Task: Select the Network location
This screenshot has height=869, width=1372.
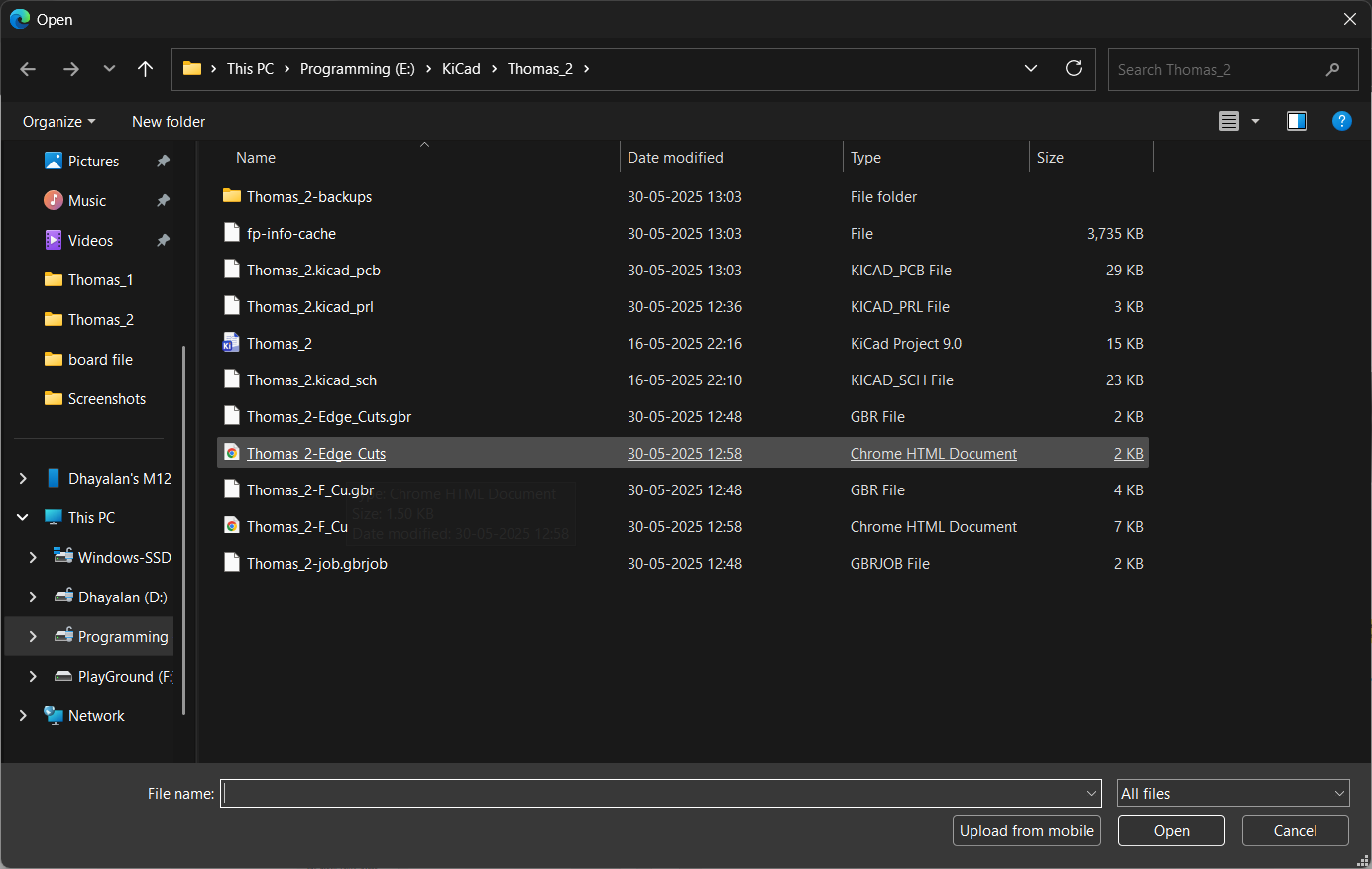Action: [x=96, y=715]
